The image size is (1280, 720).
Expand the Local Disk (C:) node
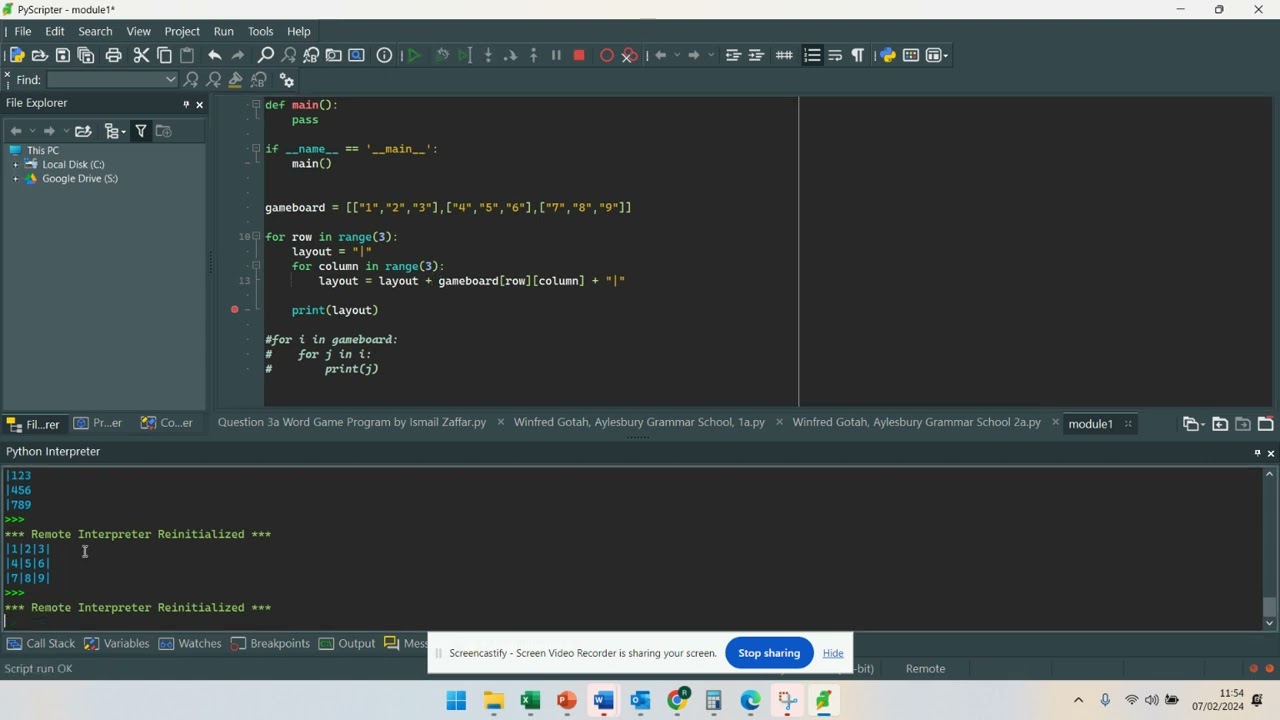coord(15,165)
